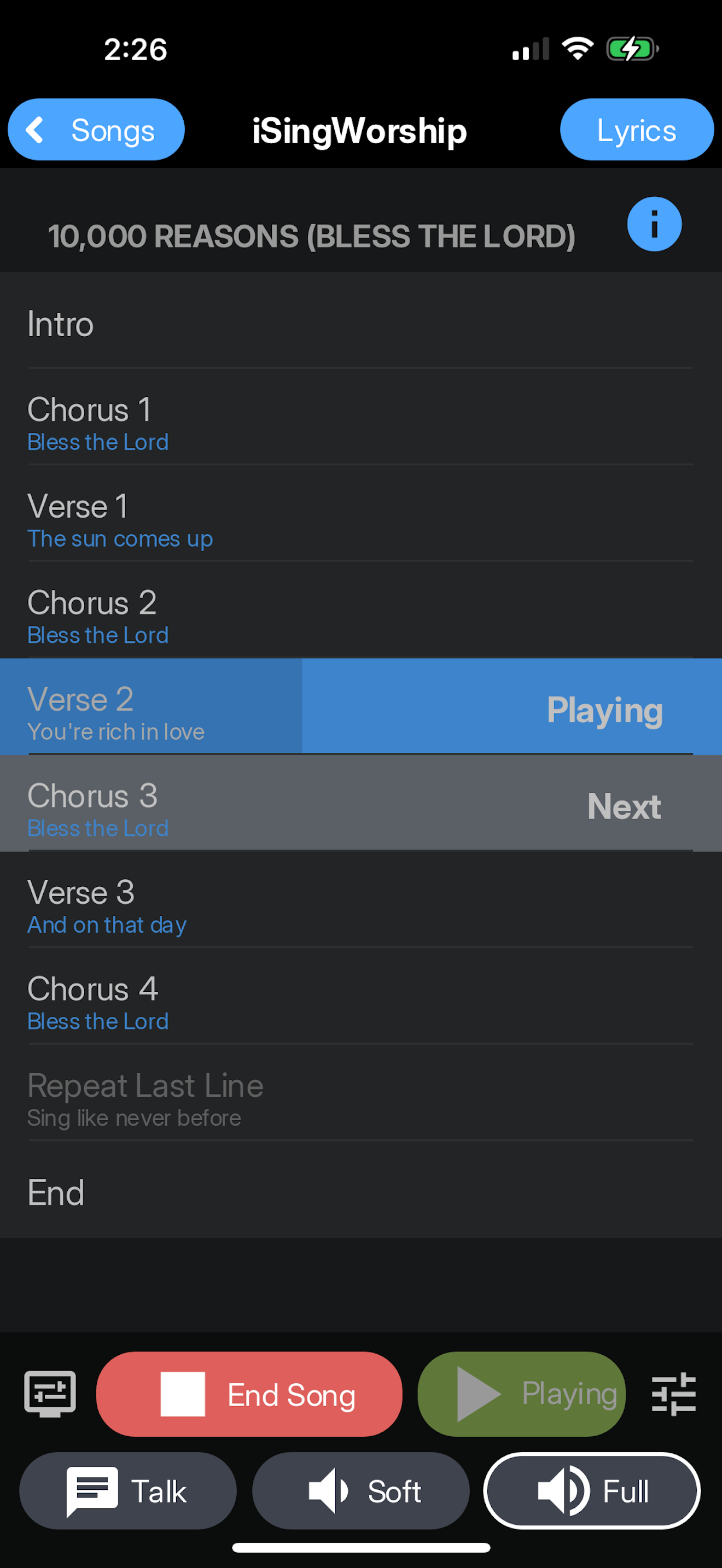Open the song info panel
The height and width of the screenshot is (1568, 722).
(654, 224)
